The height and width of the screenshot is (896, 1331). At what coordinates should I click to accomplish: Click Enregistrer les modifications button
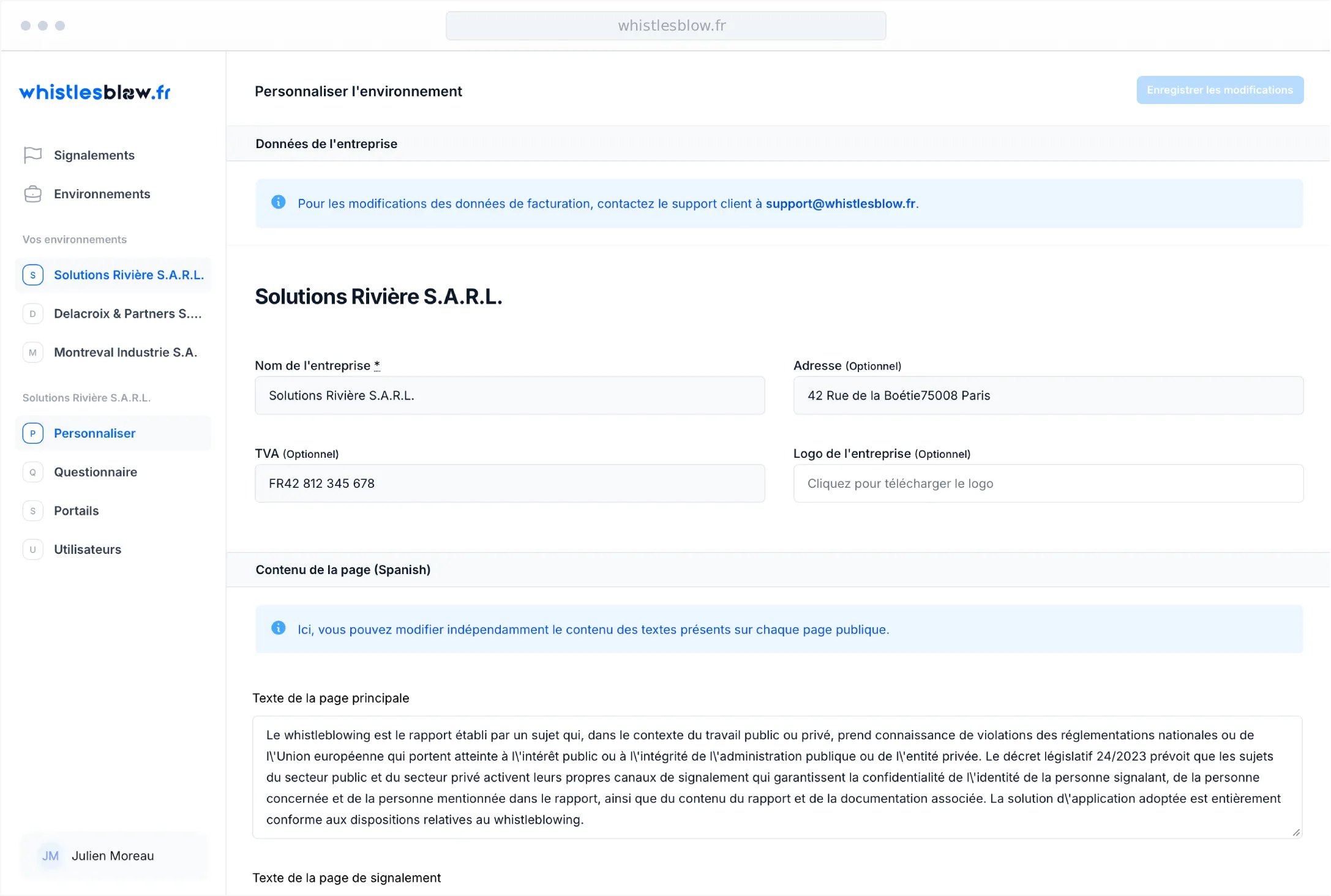[x=1220, y=90]
